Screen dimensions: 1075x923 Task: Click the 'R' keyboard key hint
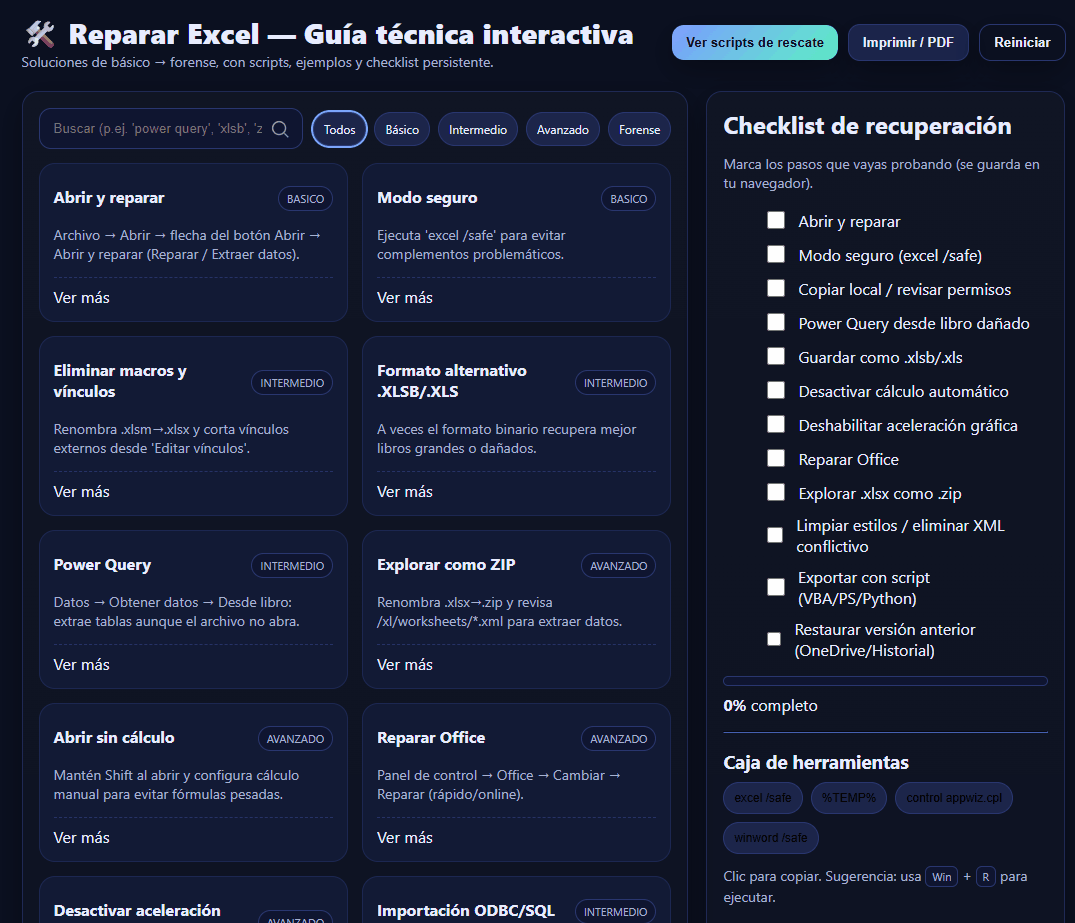pos(986,876)
